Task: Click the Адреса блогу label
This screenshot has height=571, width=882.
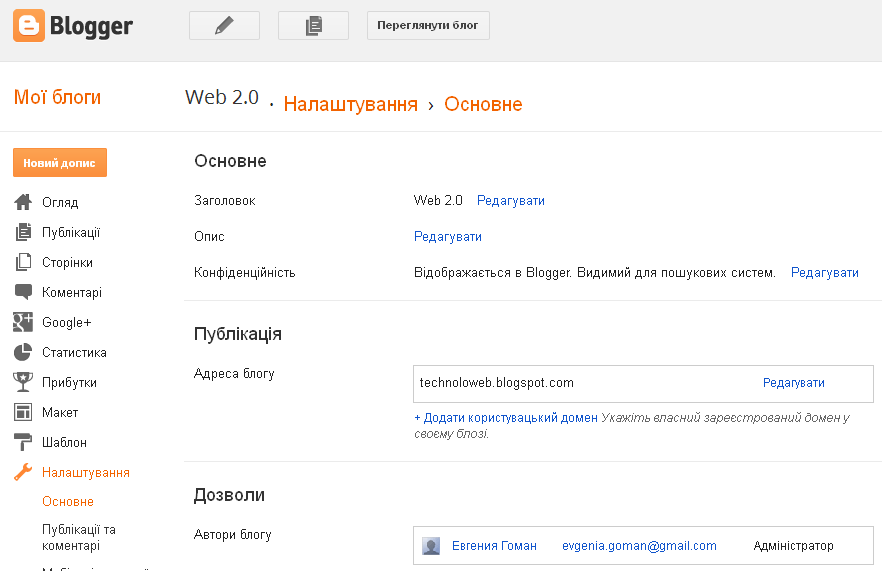Action: [x=234, y=374]
